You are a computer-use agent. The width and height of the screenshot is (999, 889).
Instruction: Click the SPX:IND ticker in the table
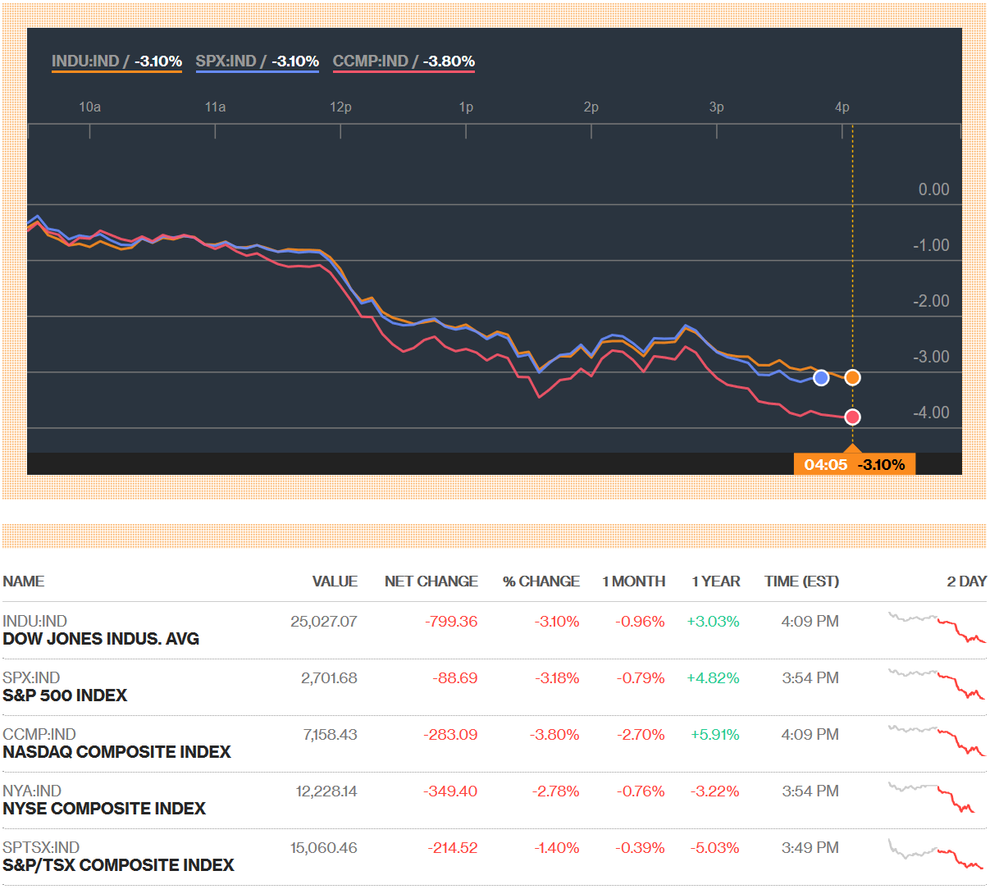31,678
